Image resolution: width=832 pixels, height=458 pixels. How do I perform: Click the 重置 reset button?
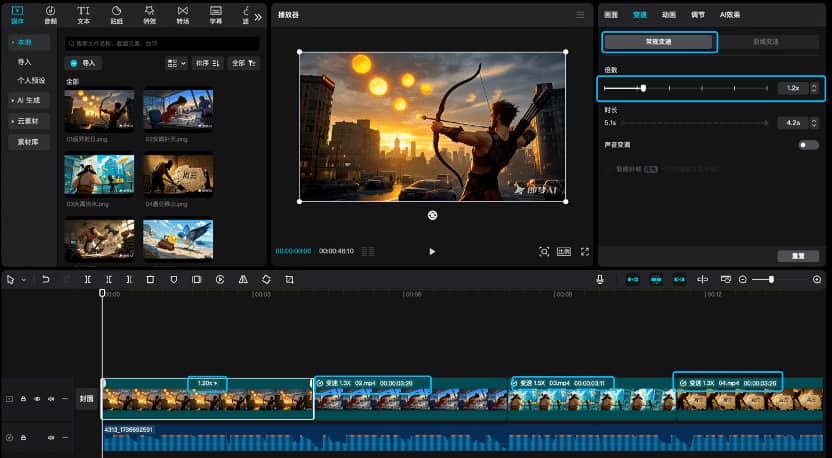(798, 256)
